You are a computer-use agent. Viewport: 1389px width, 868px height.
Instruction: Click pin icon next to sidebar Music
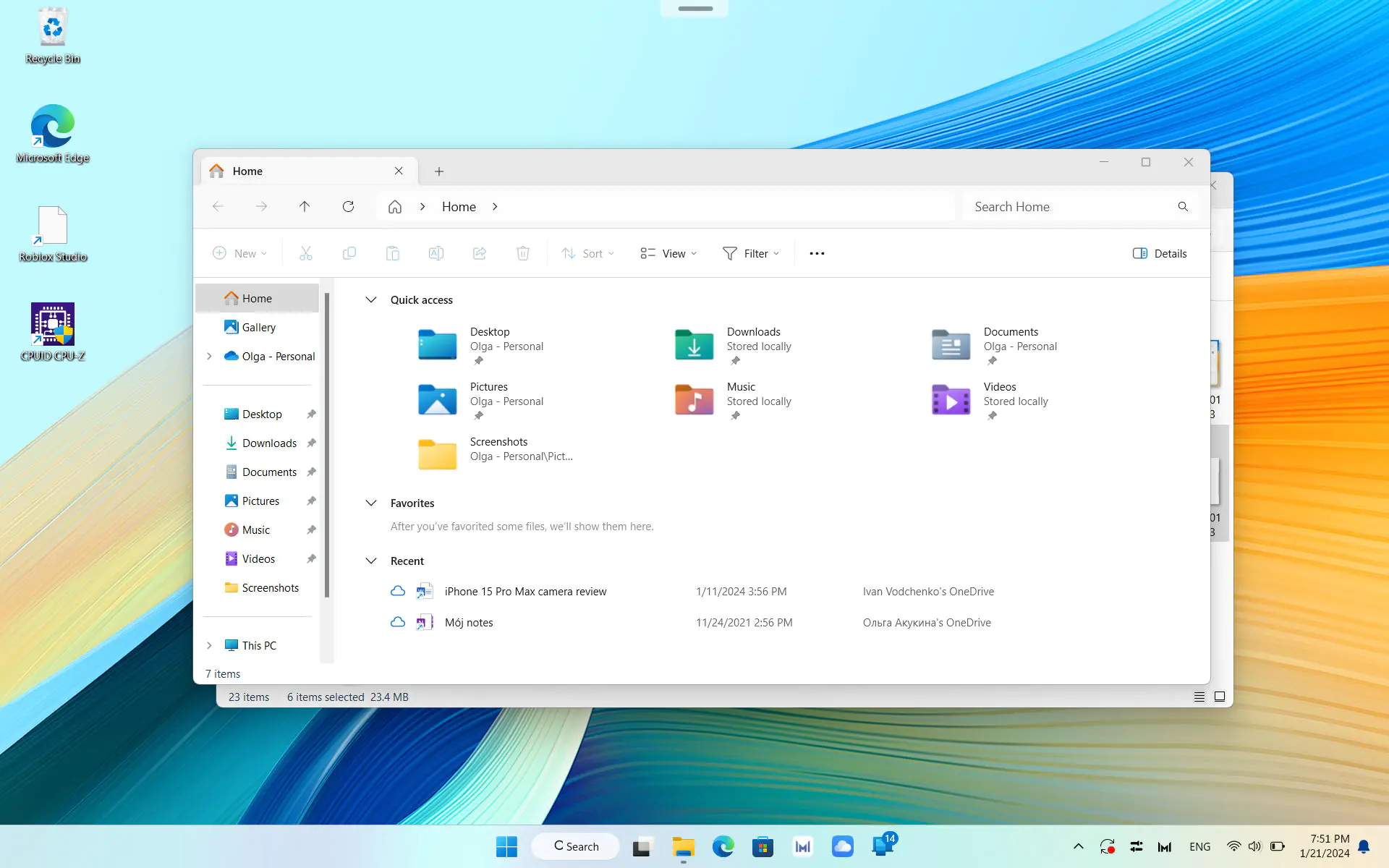[311, 530]
